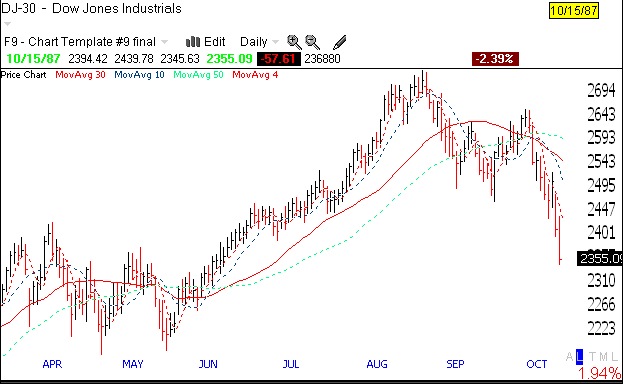Screen dimensions: 623x384
Task: Select the MovAvg 10 legend label
Action: [x=139, y=75]
